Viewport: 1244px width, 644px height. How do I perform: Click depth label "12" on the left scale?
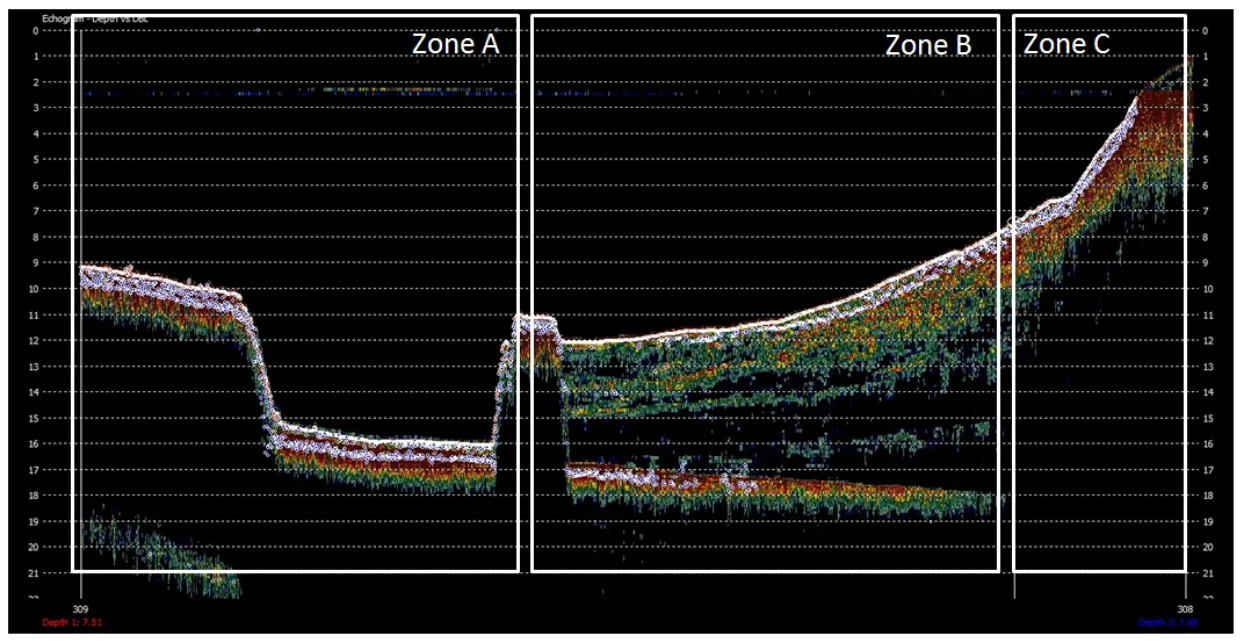tap(33, 341)
